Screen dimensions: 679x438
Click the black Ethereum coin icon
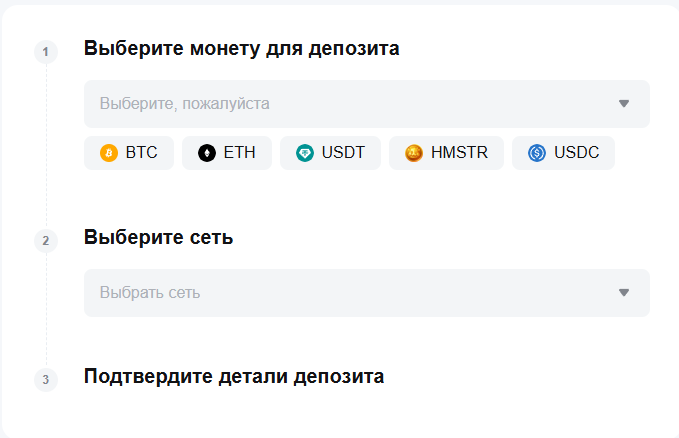207,153
